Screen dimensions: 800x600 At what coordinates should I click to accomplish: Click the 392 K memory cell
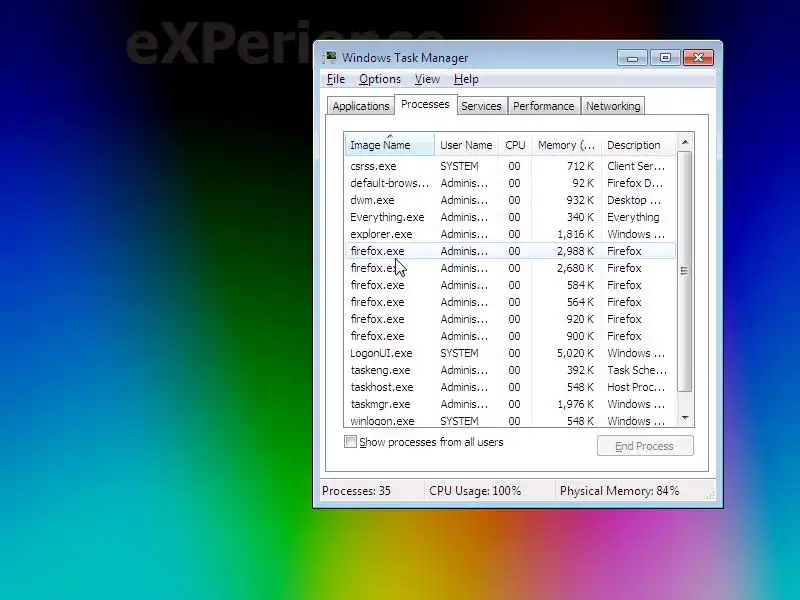pos(580,370)
